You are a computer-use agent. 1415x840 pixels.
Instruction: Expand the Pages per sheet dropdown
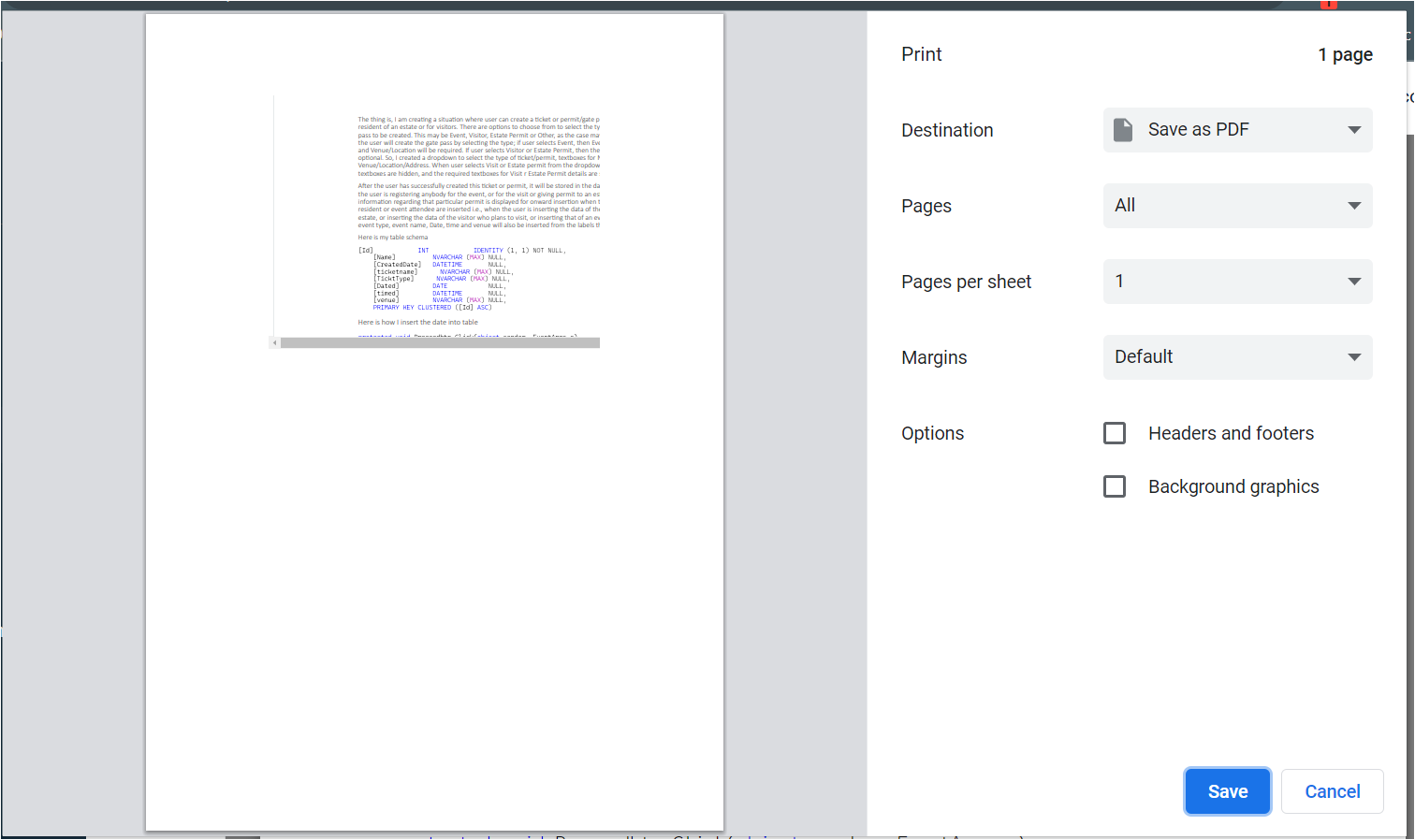point(1237,282)
